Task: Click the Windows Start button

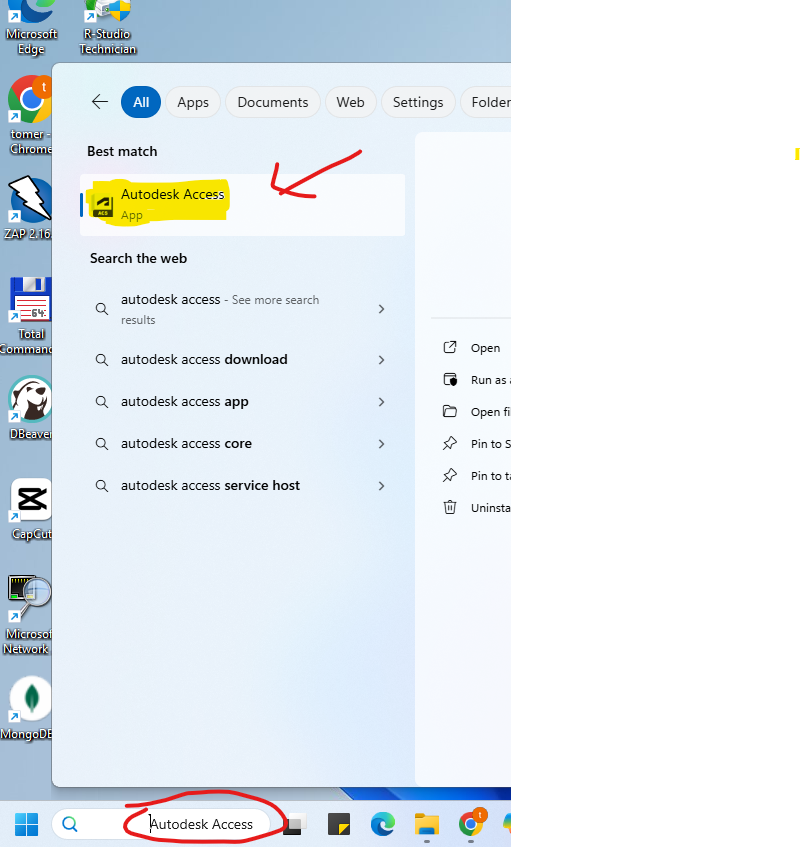Action: 26,824
